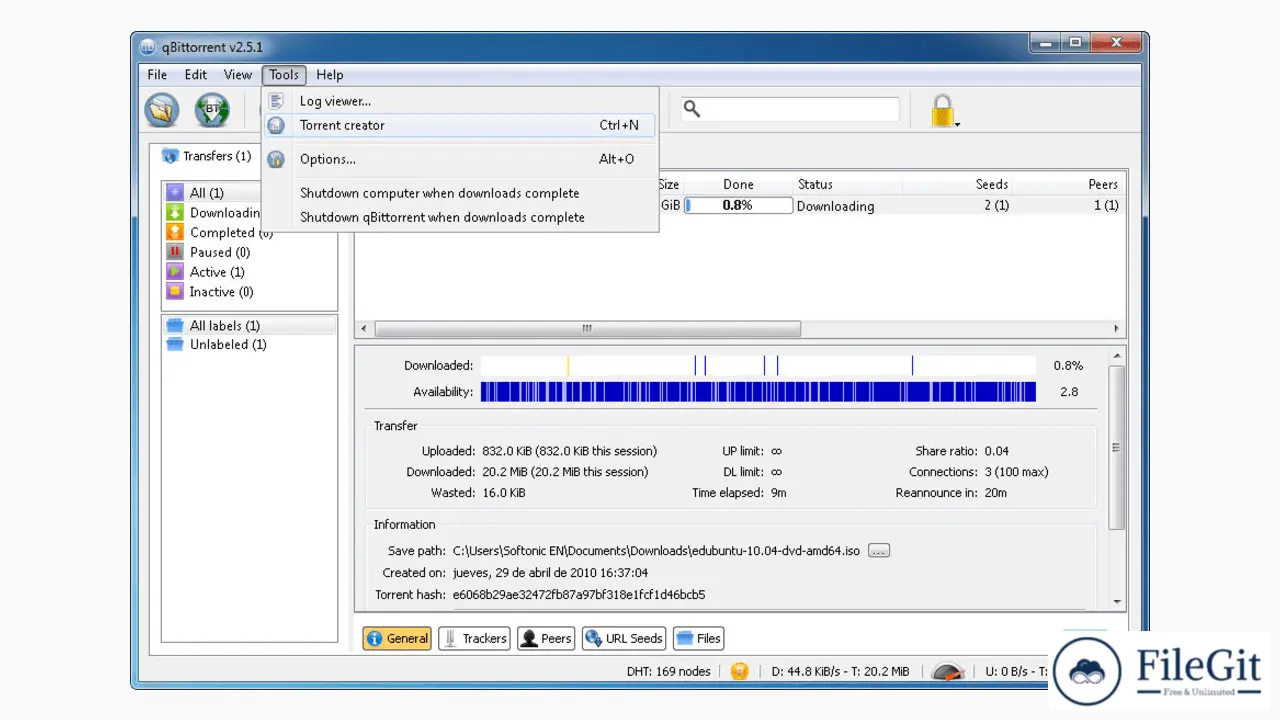Click the Downloaded pieces bar

(758, 366)
